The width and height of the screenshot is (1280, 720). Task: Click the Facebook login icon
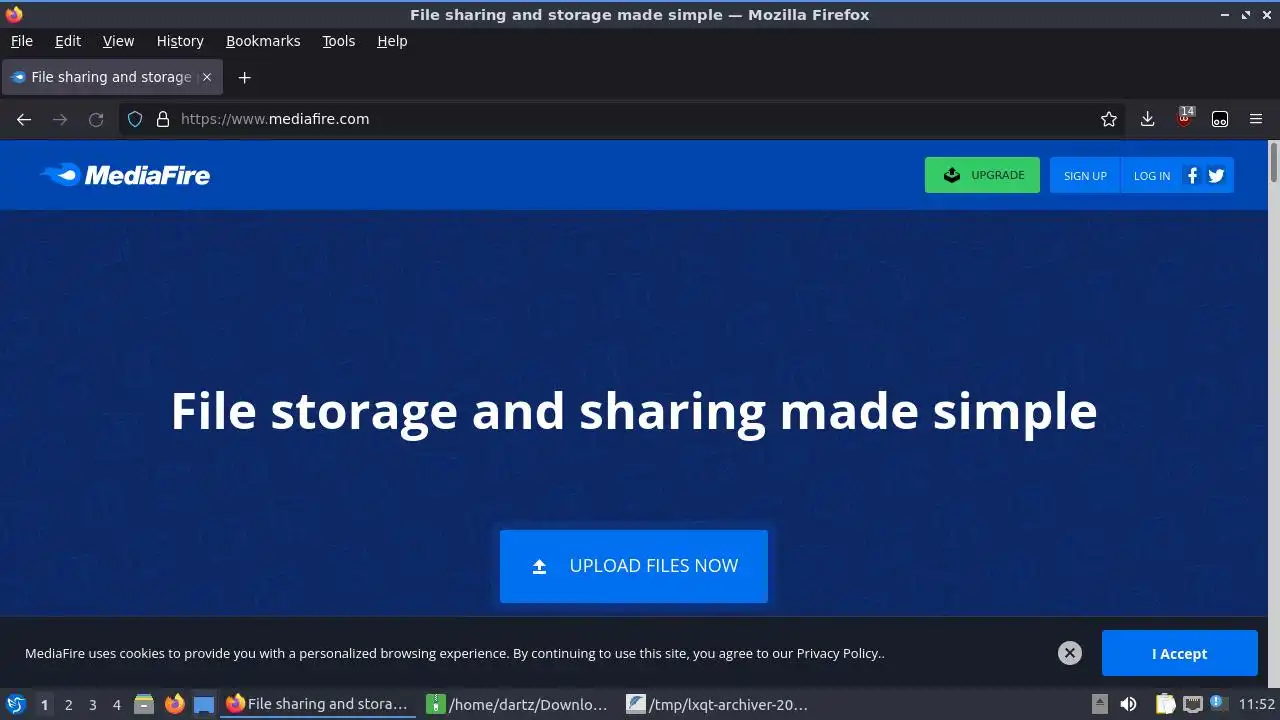pos(1192,175)
